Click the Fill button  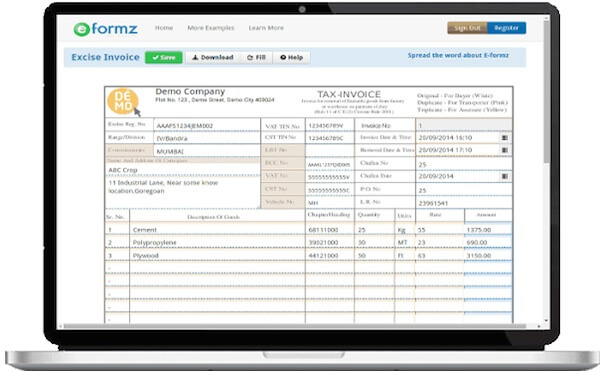pos(256,57)
